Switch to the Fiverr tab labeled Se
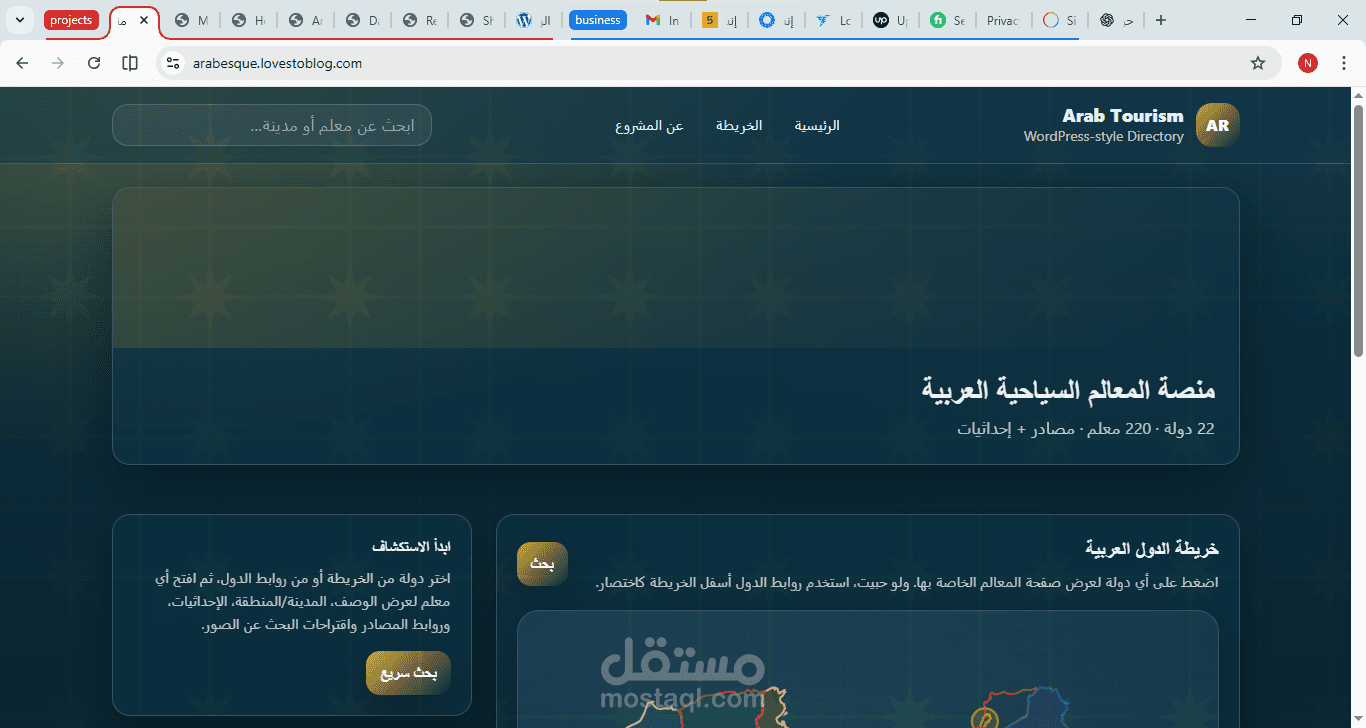 pos(947,20)
